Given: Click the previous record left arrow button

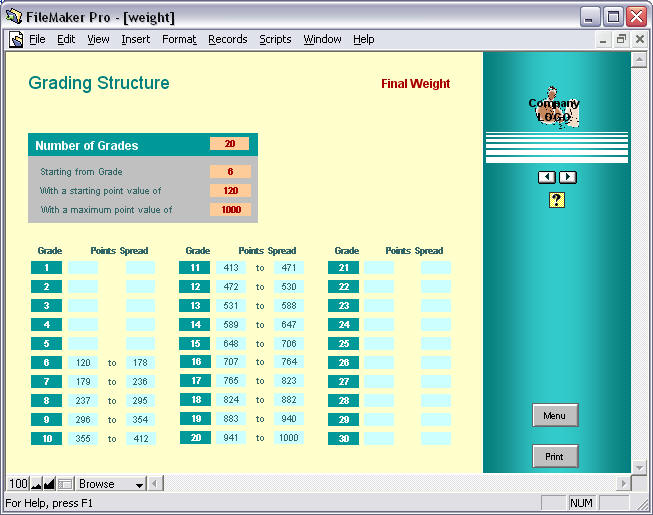Looking at the screenshot, I should click(547, 177).
